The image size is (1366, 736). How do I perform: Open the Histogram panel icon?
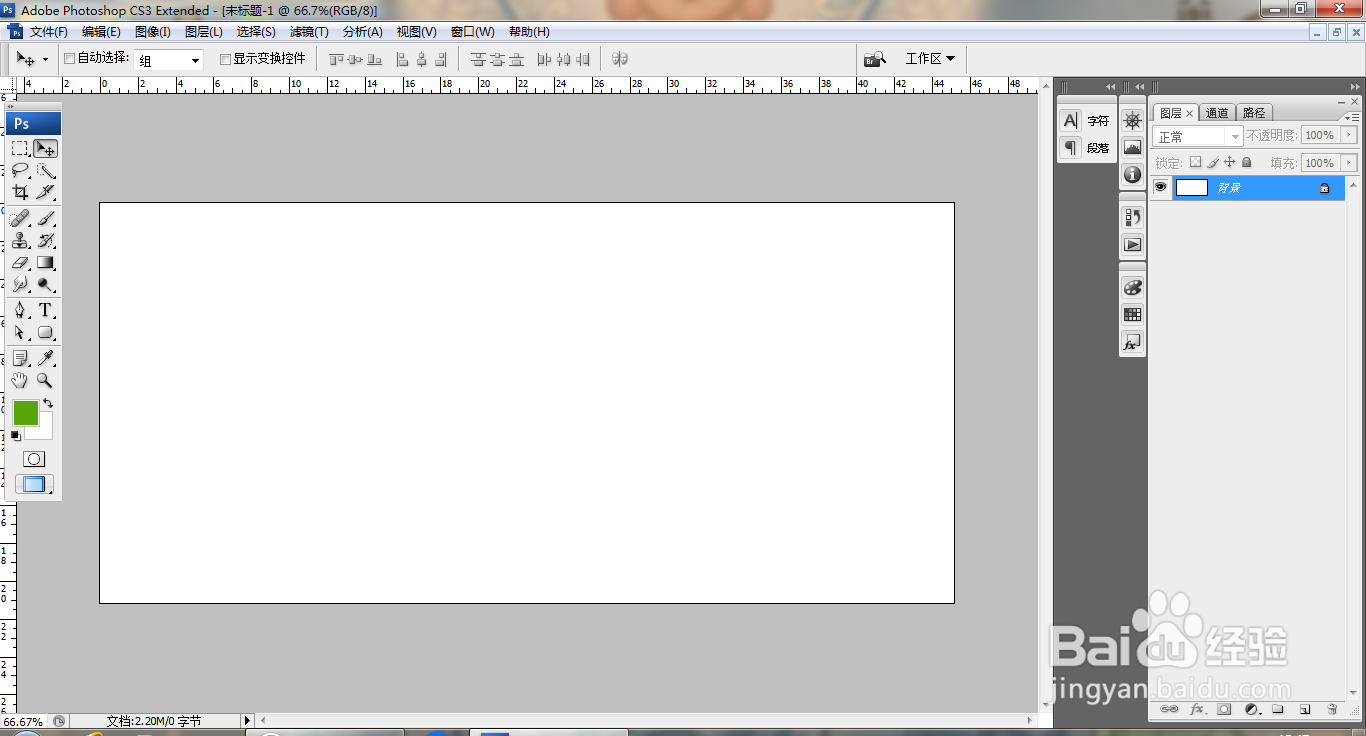coord(1132,147)
